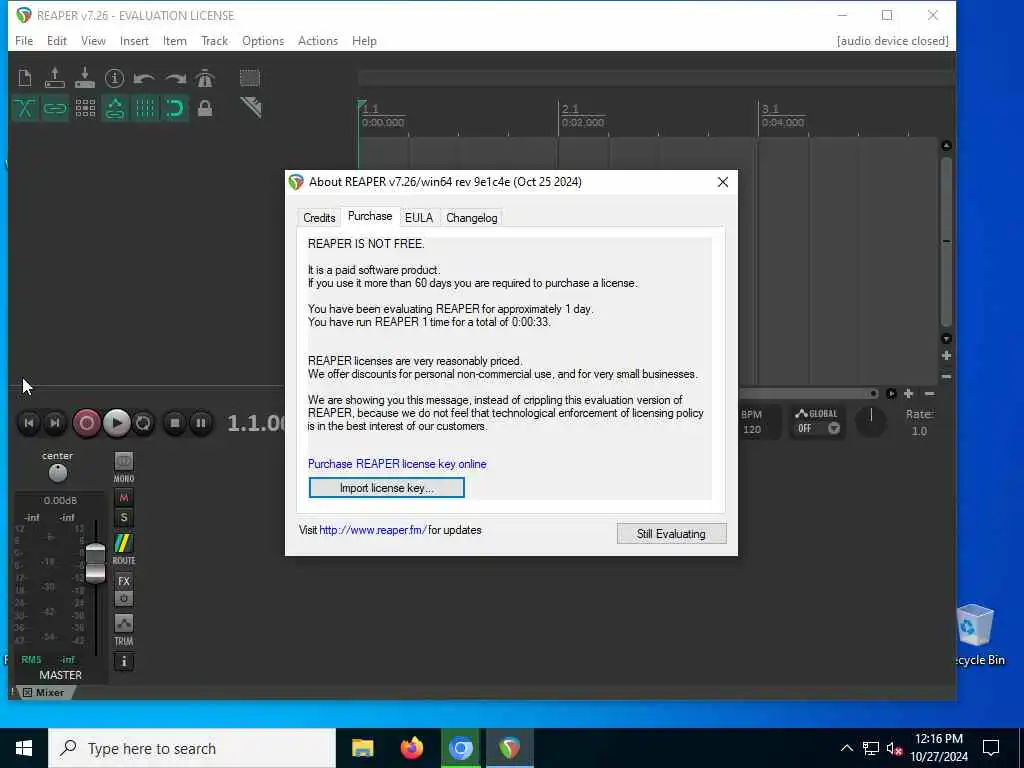Screen dimensions: 1024x768
Task: Open the File menu
Action: [x=24, y=40]
